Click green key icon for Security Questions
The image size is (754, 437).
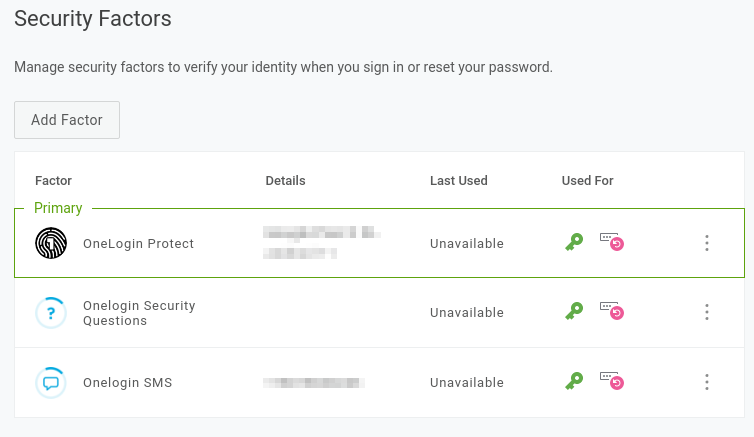(x=574, y=312)
